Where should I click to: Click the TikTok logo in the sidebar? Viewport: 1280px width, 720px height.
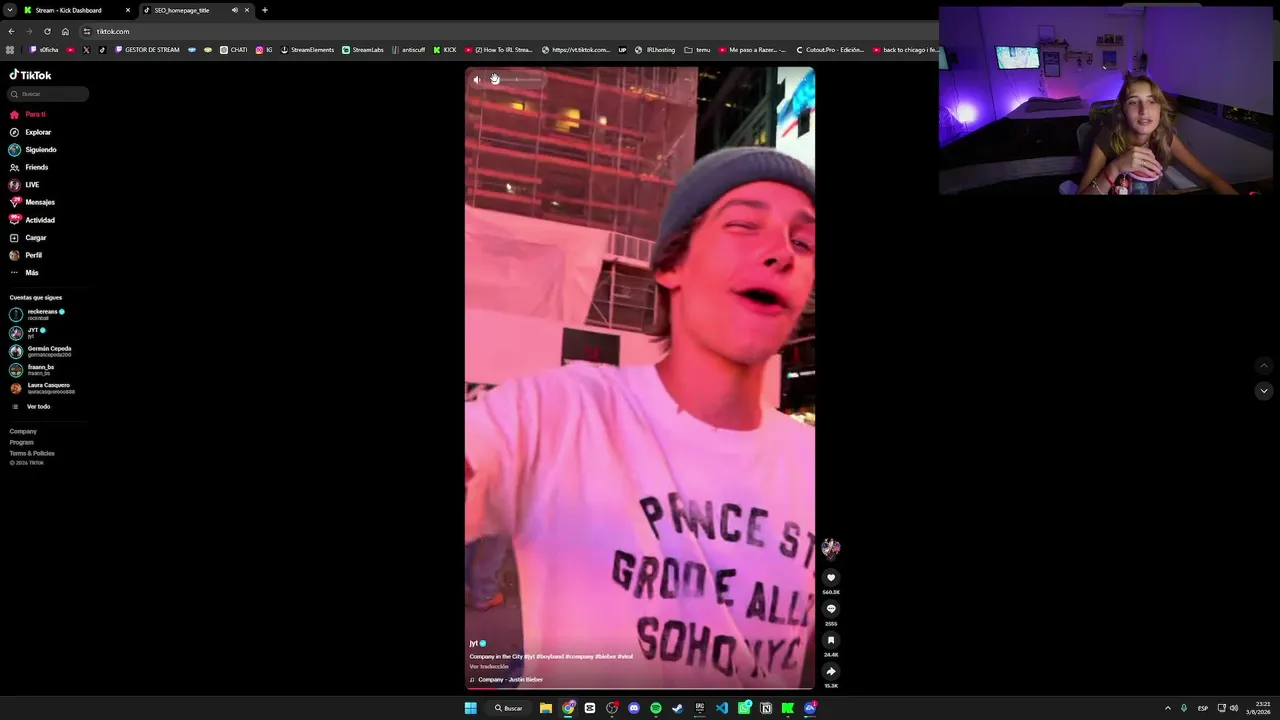point(30,75)
